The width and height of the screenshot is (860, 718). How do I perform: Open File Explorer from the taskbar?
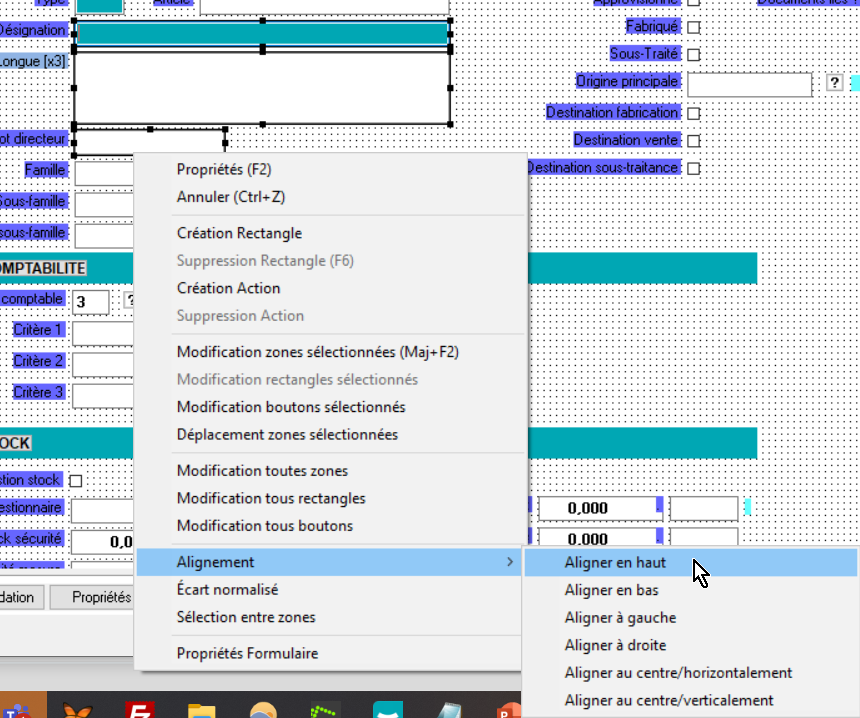click(202, 709)
